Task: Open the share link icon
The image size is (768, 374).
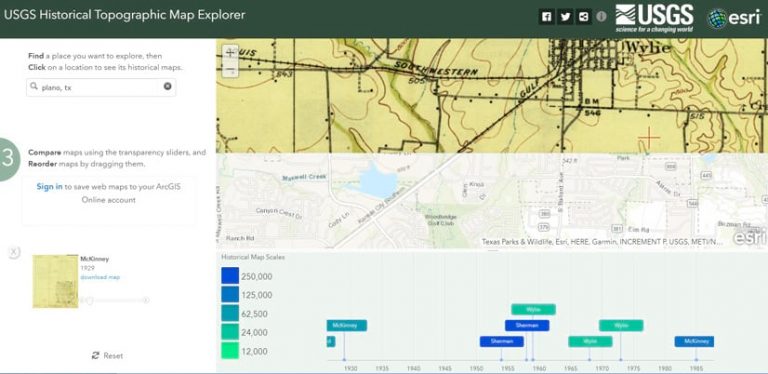Action: [583, 17]
